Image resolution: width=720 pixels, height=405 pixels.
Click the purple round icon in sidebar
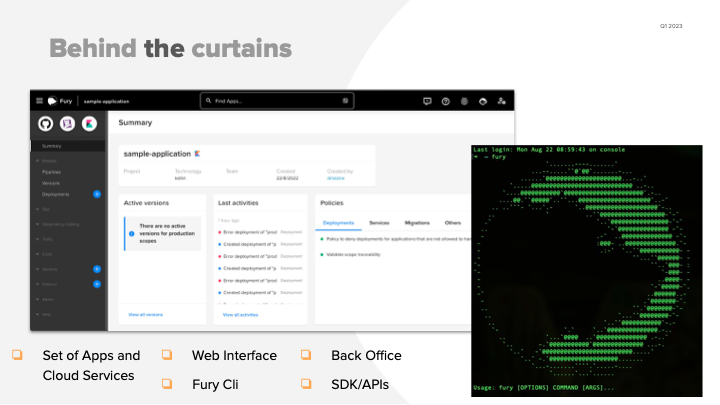pos(68,124)
